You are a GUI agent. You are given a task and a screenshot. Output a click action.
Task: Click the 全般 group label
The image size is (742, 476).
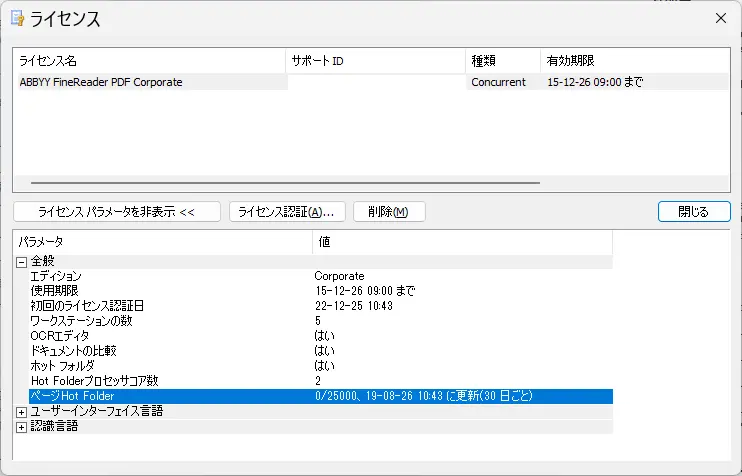click(43, 261)
